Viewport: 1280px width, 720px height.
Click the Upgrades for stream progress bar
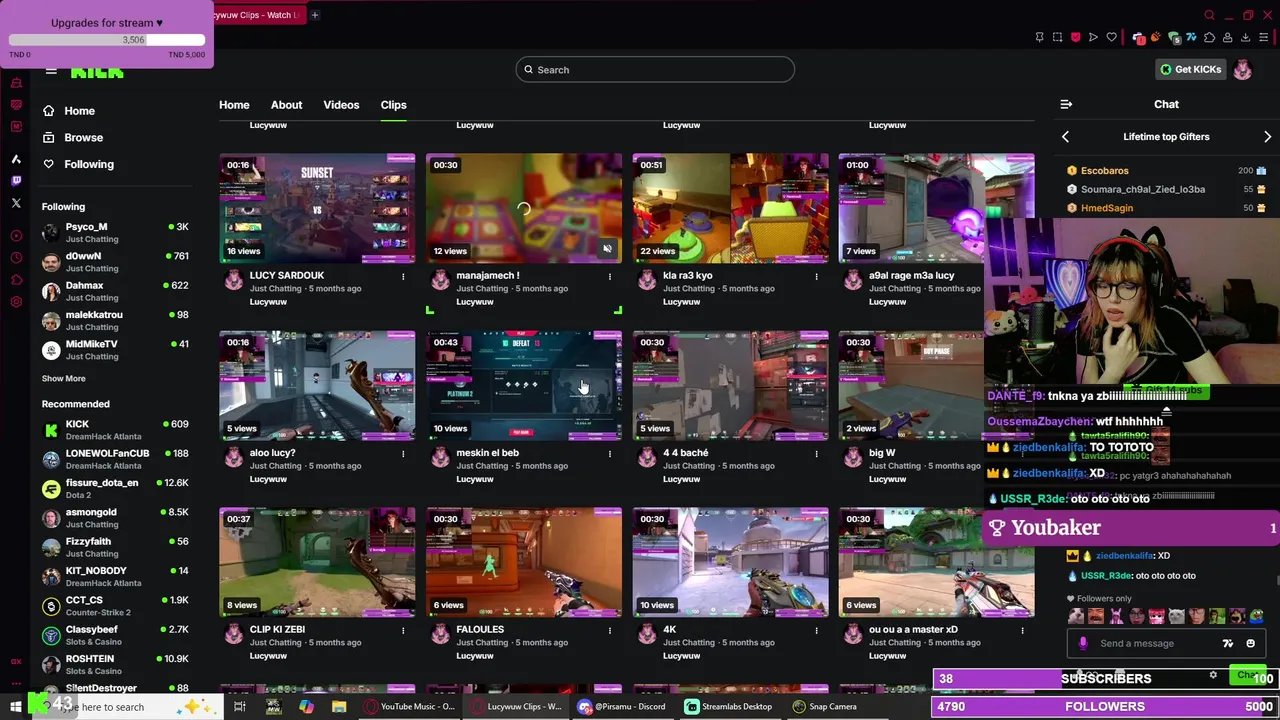click(x=107, y=40)
